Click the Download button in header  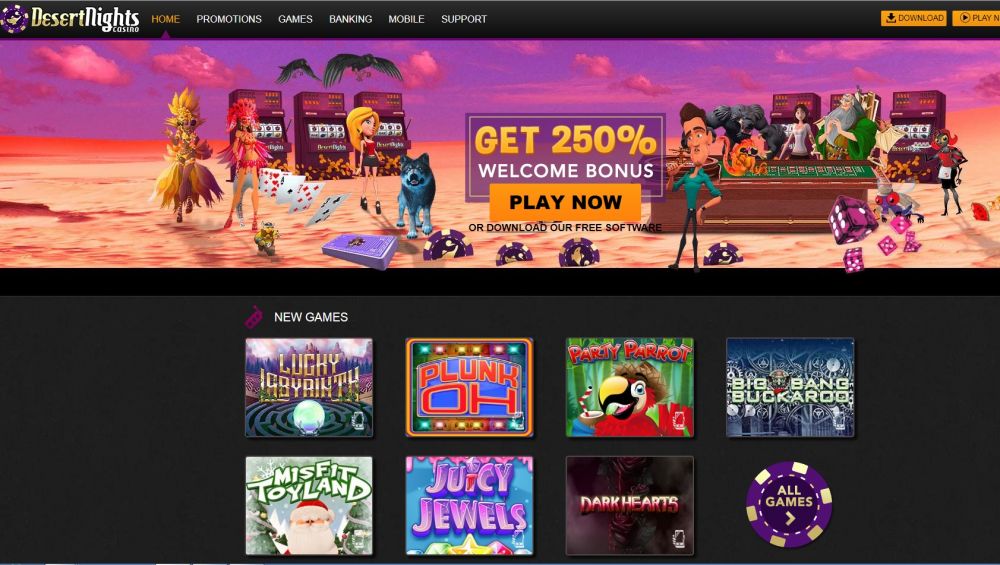(914, 18)
